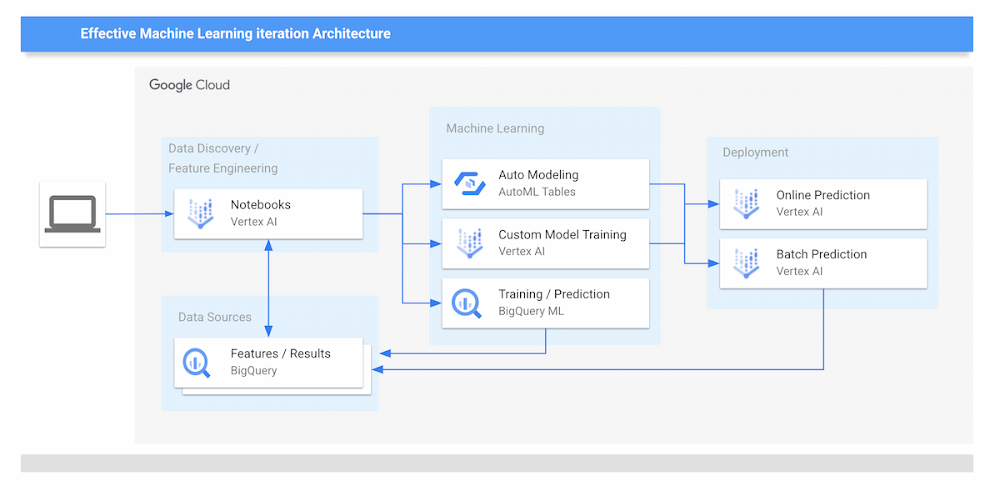Select the Google Cloud logo text
This screenshot has width=1000, height=491.
pyautogui.click(x=189, y=85)
